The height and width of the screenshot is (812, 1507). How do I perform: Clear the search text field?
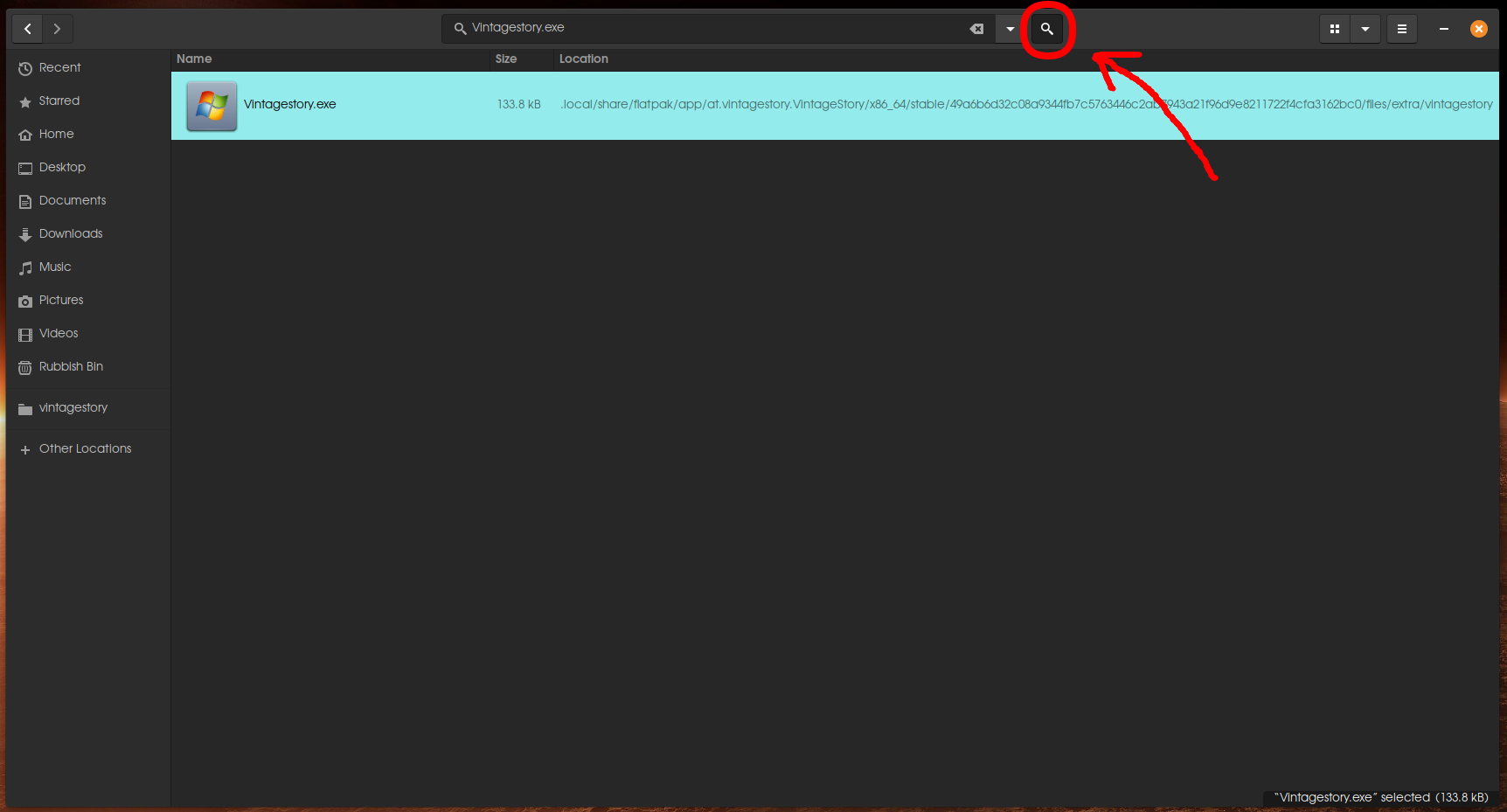pos(976,29)
